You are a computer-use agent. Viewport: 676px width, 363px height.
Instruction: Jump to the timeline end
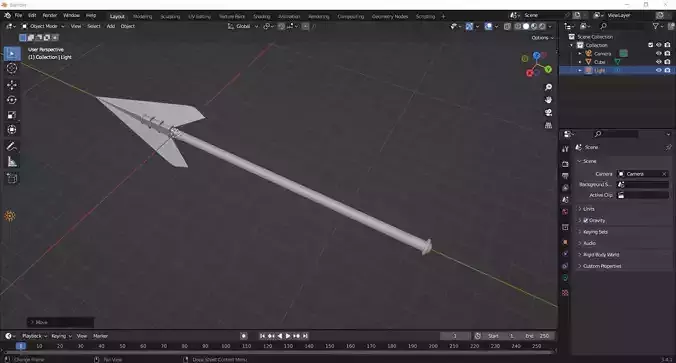pyautogui.click(x=305, y=336)
